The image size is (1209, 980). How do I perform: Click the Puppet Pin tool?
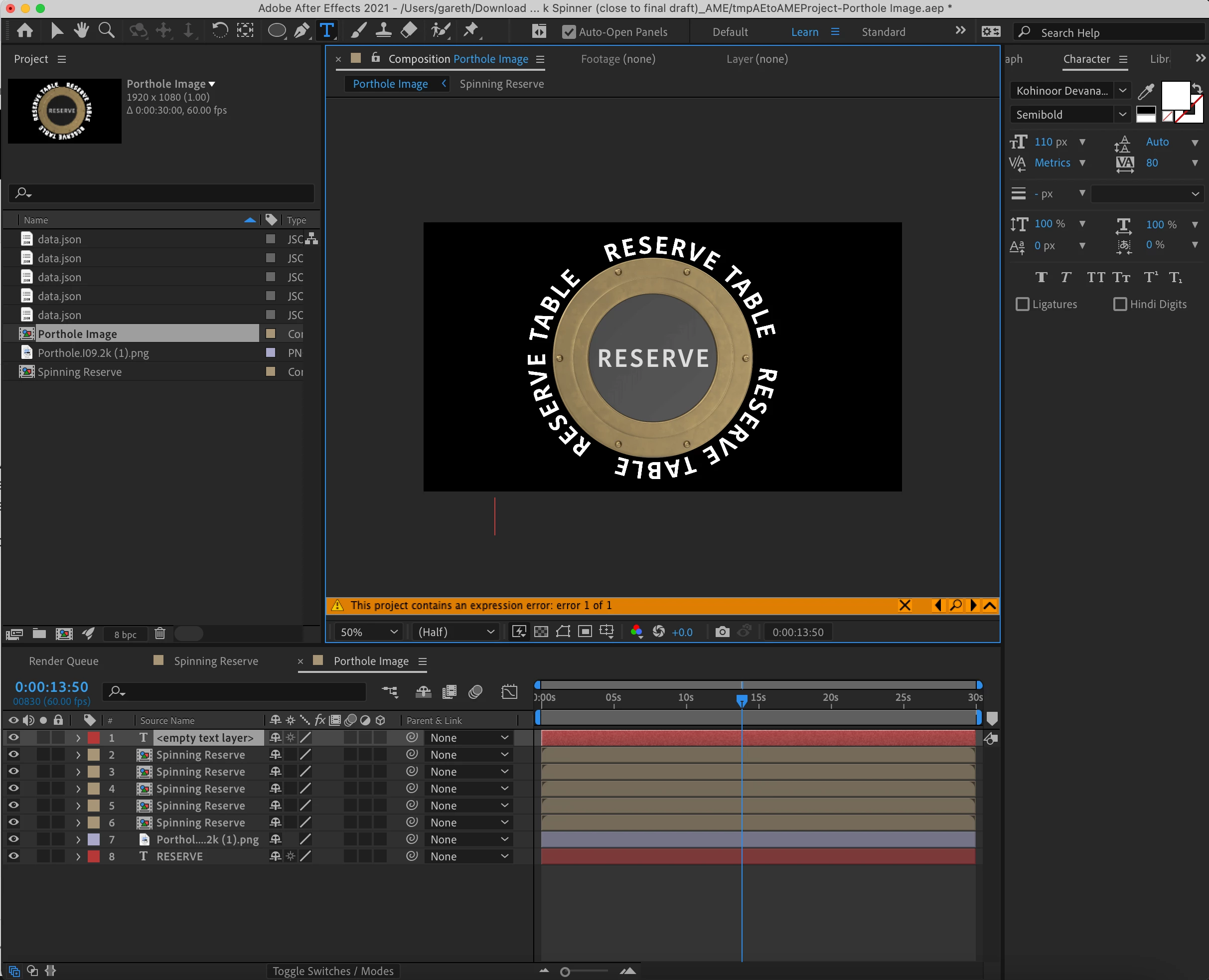click(x=470, y=30)
